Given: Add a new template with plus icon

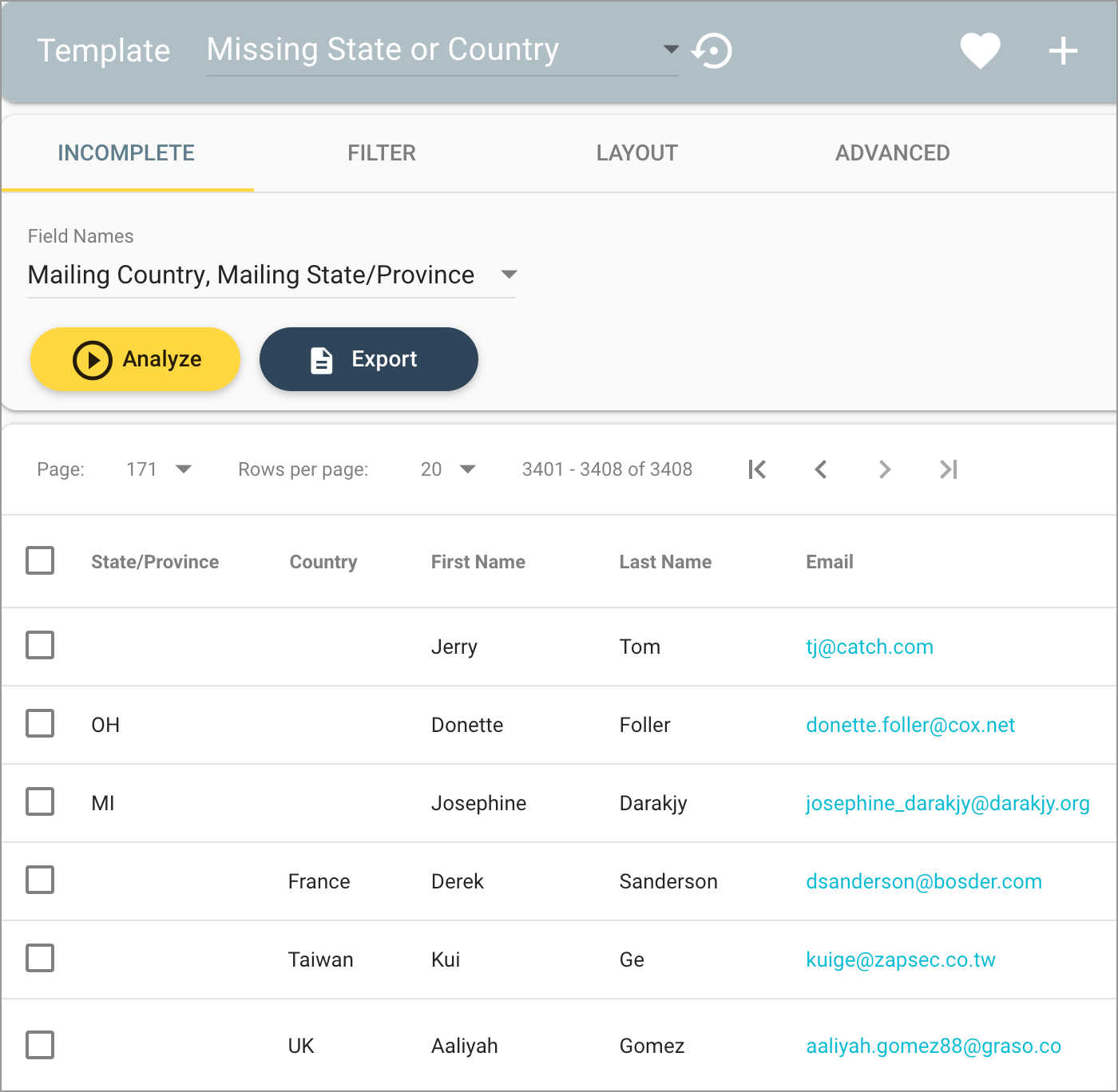Looking at the screenshot, I should 1063,51.
